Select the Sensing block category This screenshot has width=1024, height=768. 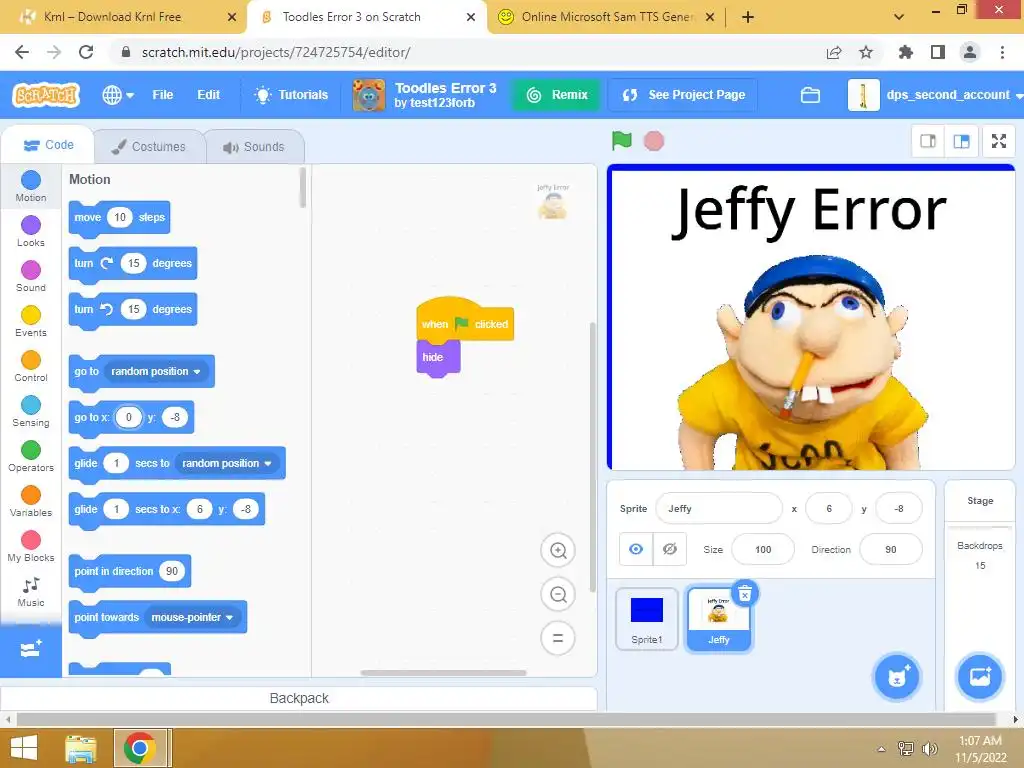(x=31, y=411)
